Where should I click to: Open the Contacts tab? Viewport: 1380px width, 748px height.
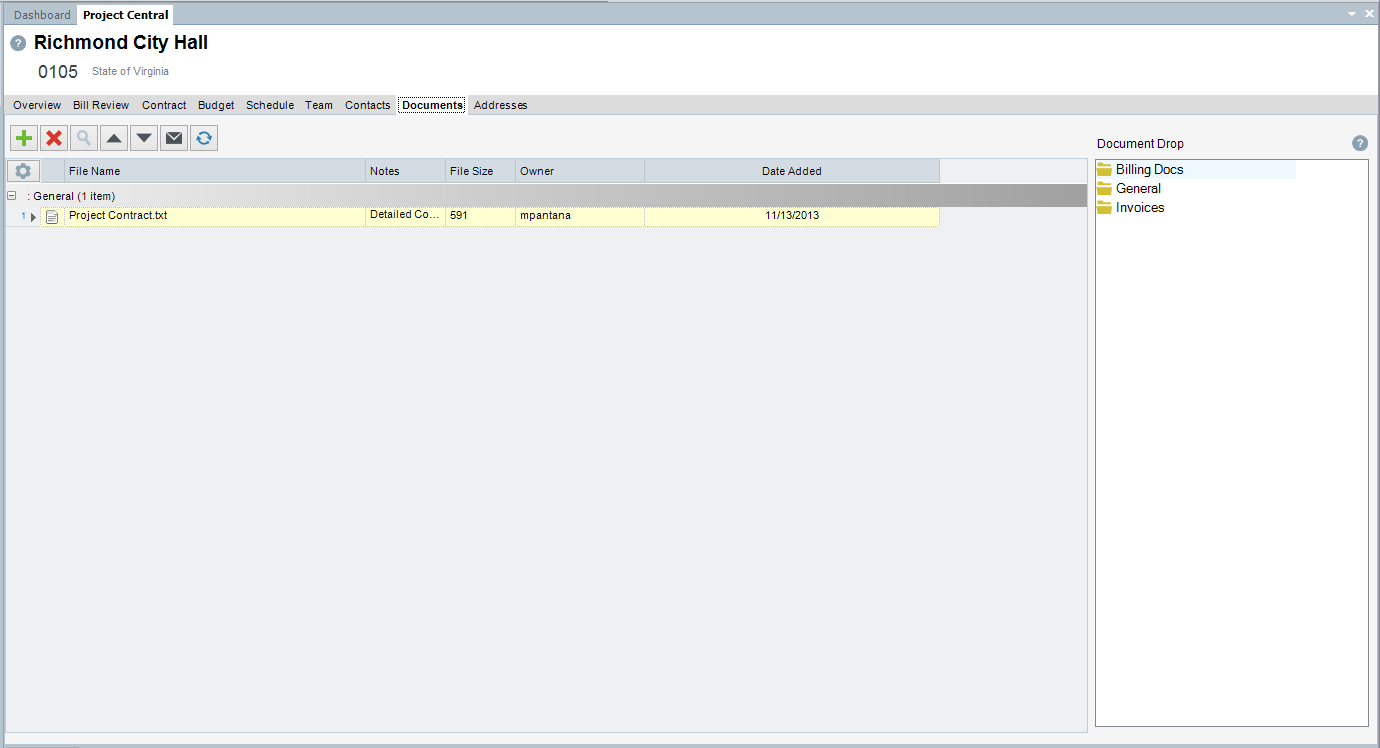click(x=368, y=105)
